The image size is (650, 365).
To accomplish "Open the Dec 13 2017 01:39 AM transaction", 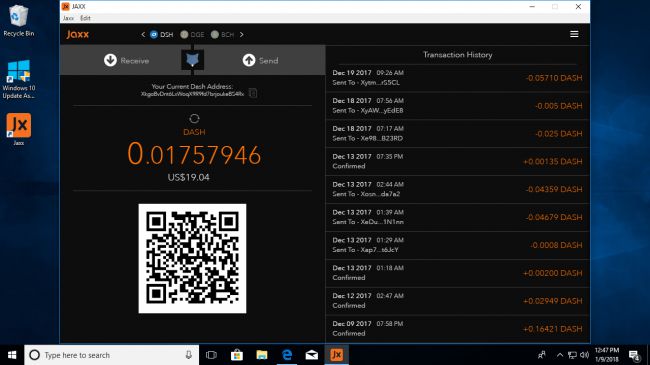I will pos(457,217).
